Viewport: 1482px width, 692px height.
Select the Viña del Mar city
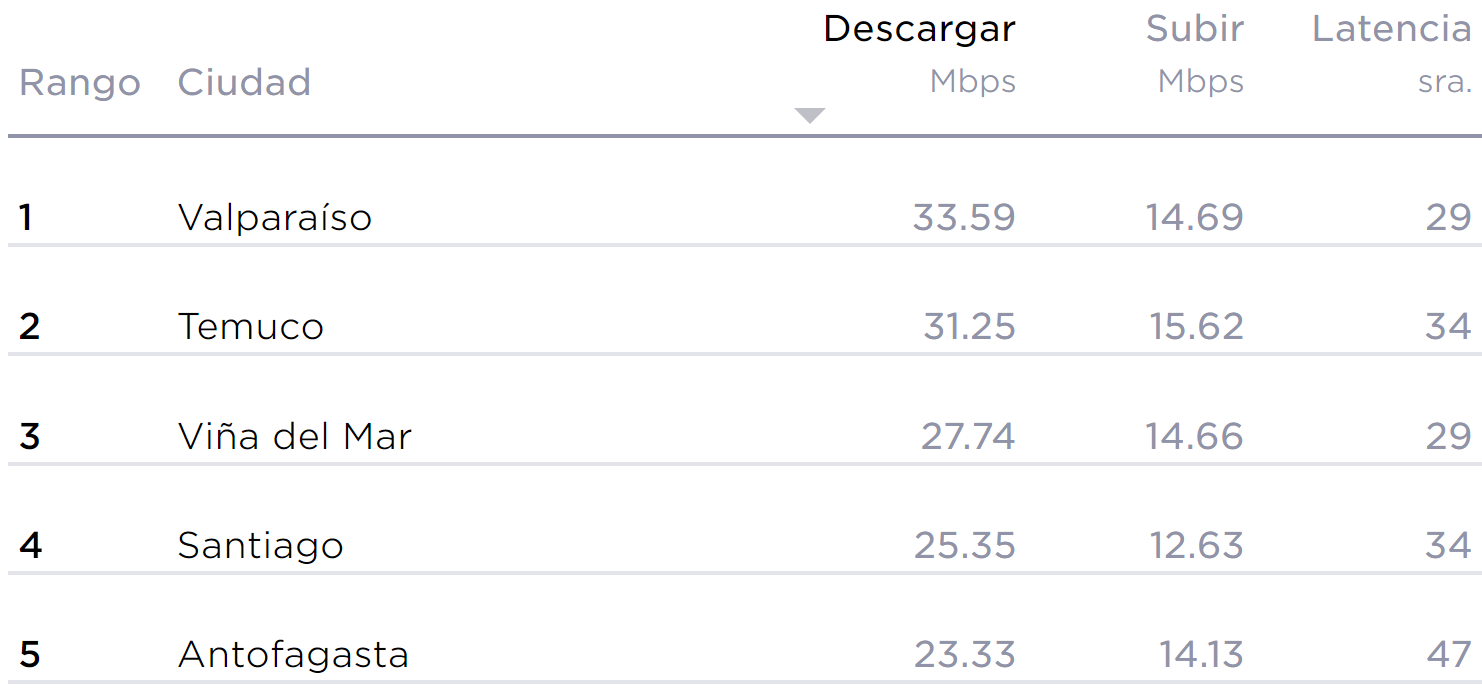(x=295, y=436)
